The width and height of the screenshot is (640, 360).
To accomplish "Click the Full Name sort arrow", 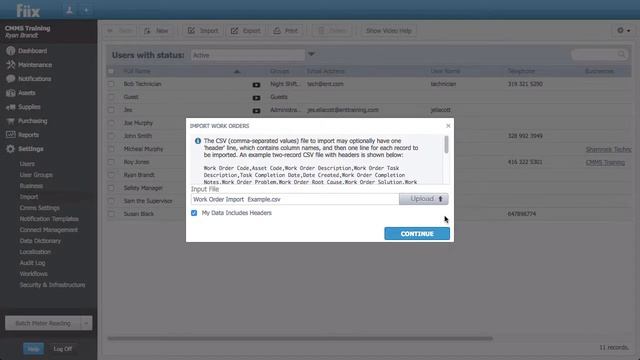I will coord(237,71).
